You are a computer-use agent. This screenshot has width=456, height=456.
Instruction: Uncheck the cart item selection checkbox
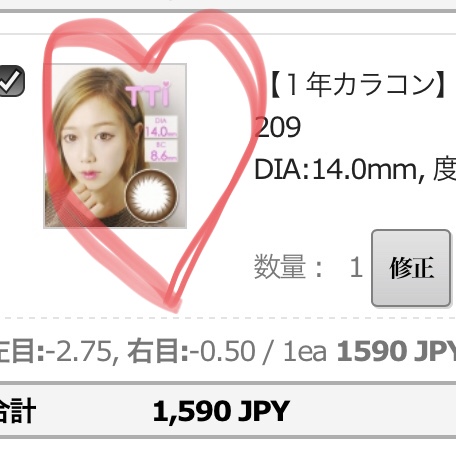(11, 81)
